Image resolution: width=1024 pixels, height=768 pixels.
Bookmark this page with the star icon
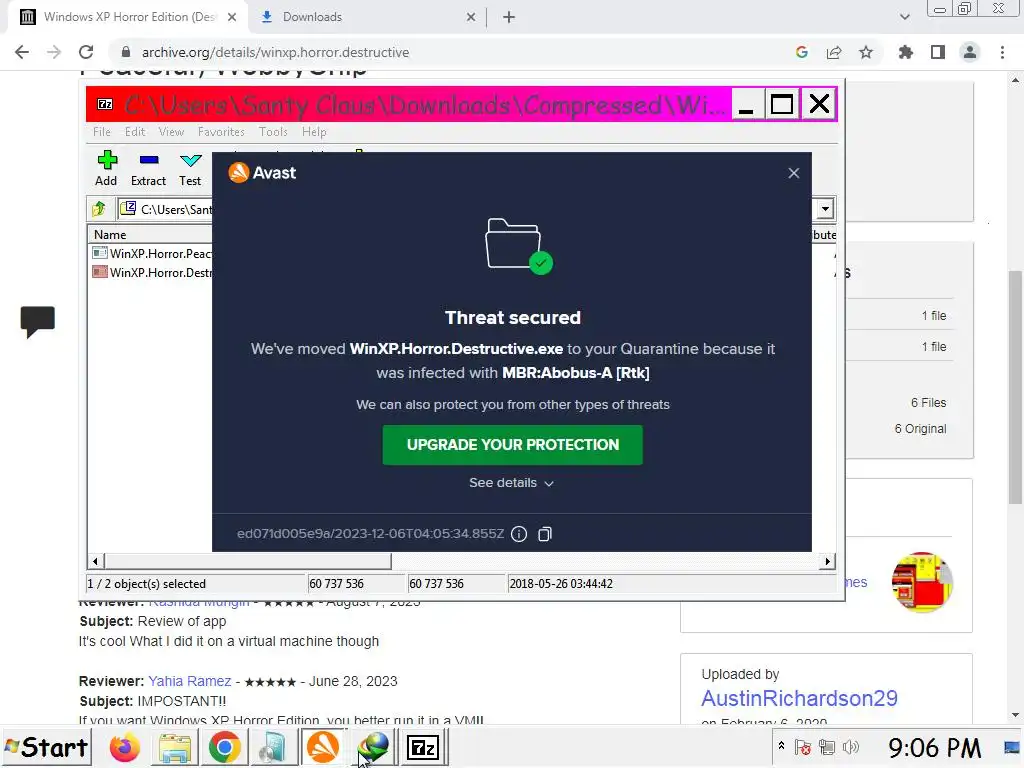click(x=866, y=52)
